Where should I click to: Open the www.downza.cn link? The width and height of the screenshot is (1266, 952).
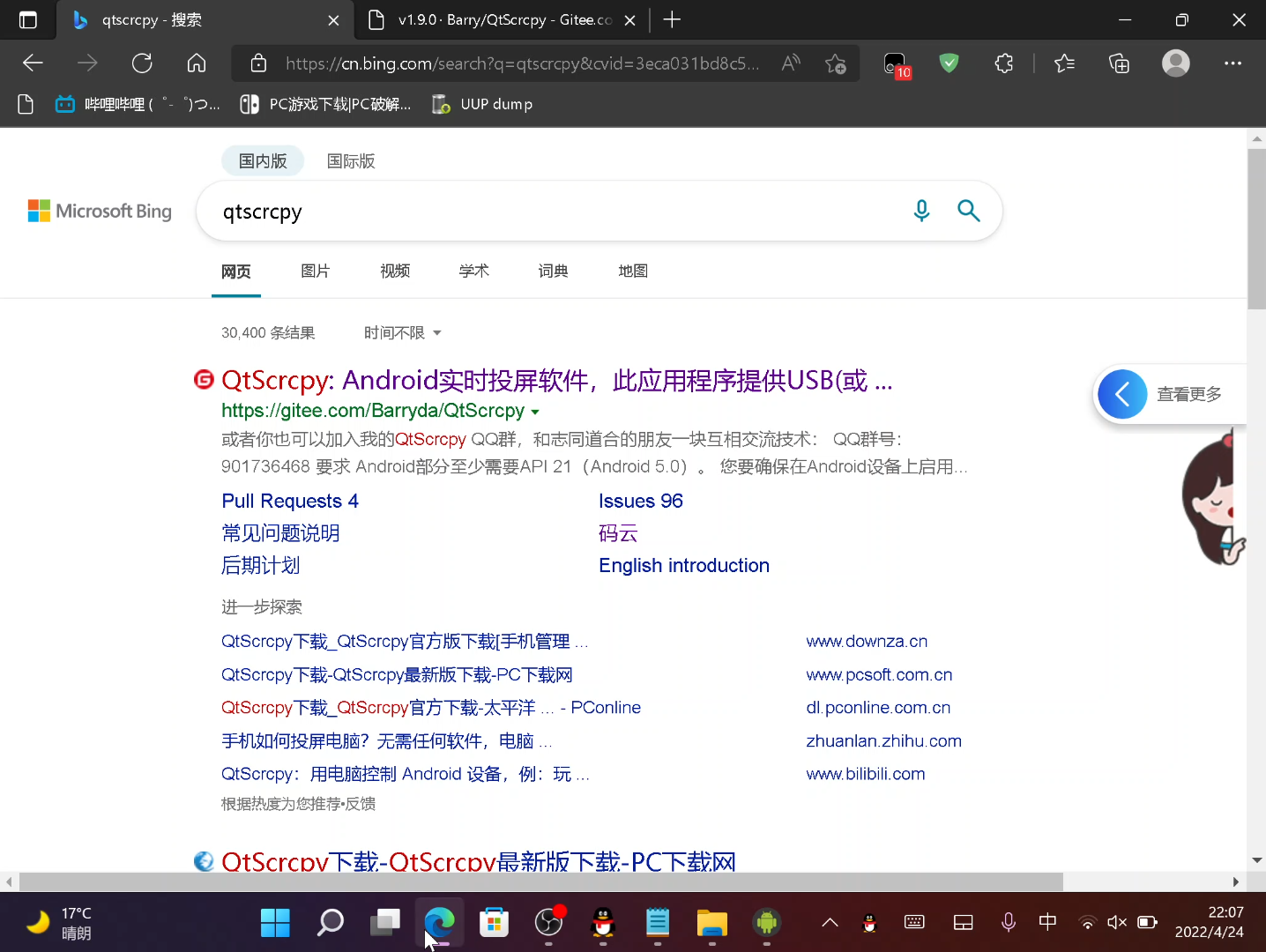point(867,641)
